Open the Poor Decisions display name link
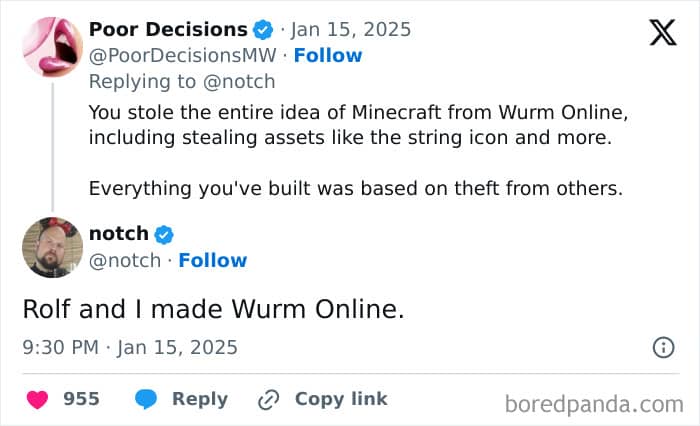700x426 pixels. [x=168, y=29]
